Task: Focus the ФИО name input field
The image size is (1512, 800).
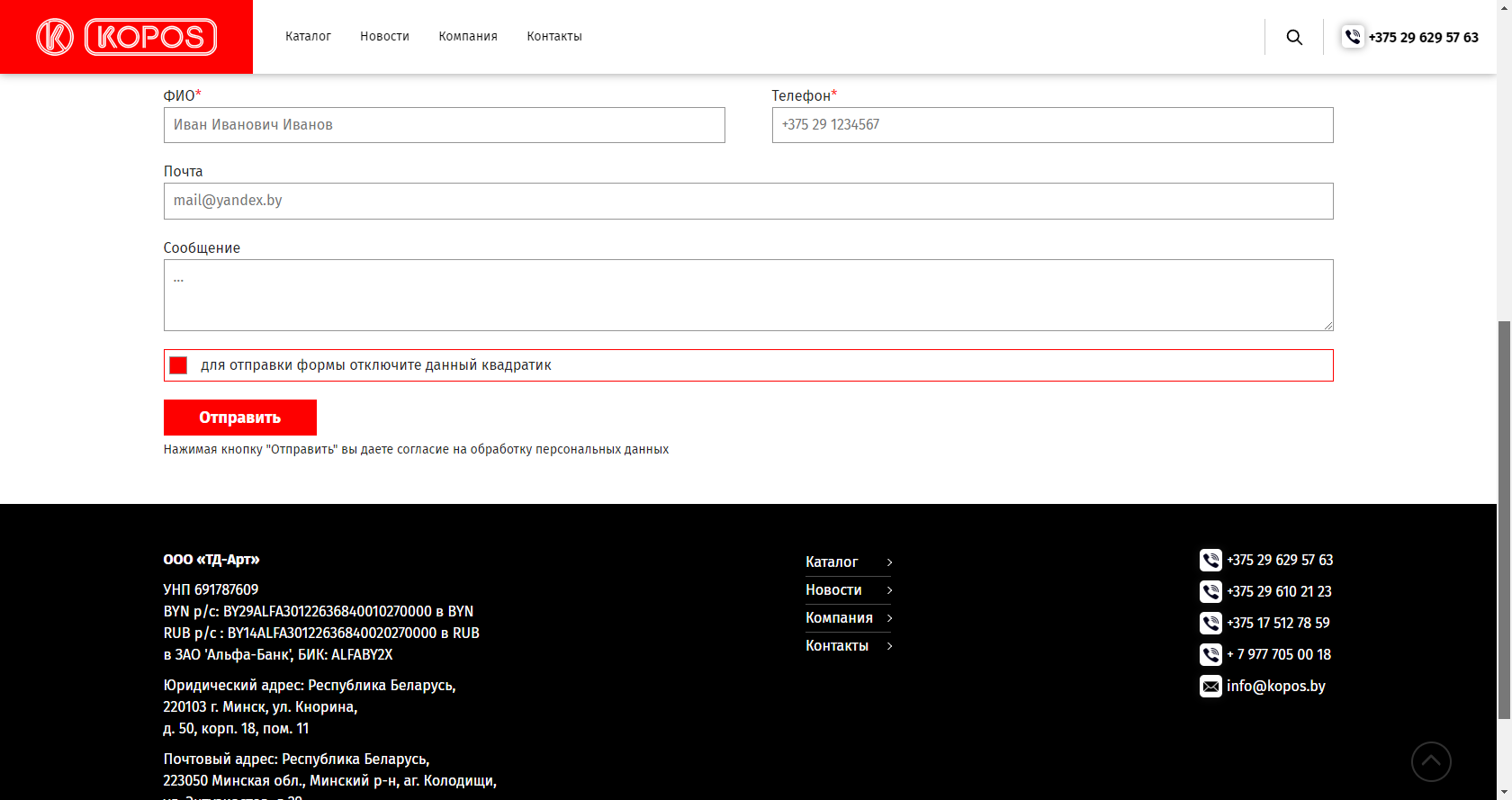Action: tap(445, 125)
